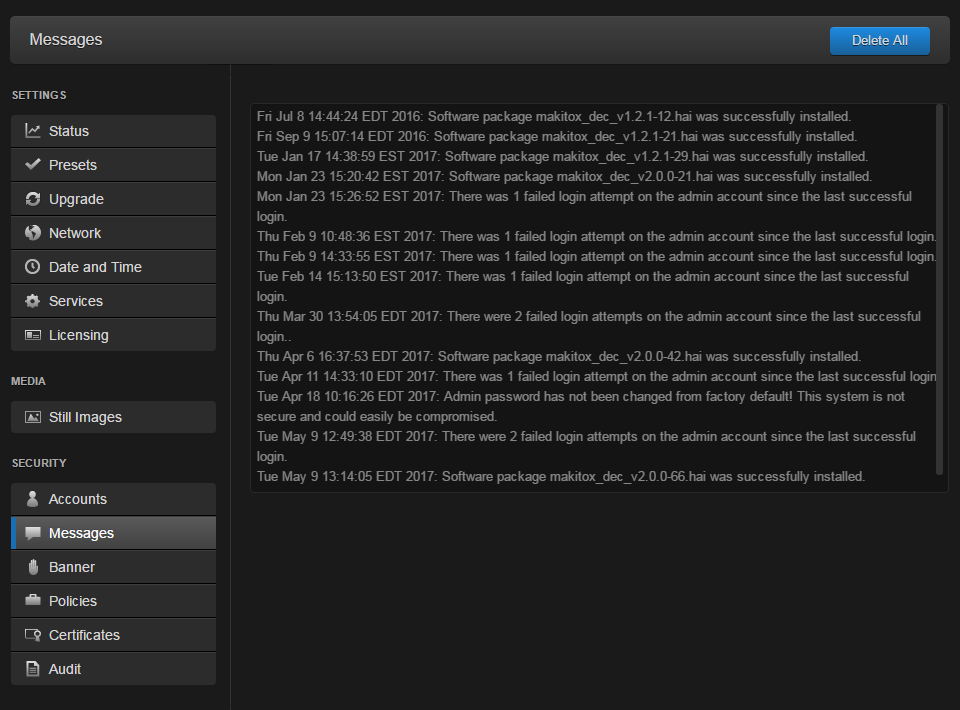Select the Presets checkmark icon
960x710 pixels.
pos(31,164)
